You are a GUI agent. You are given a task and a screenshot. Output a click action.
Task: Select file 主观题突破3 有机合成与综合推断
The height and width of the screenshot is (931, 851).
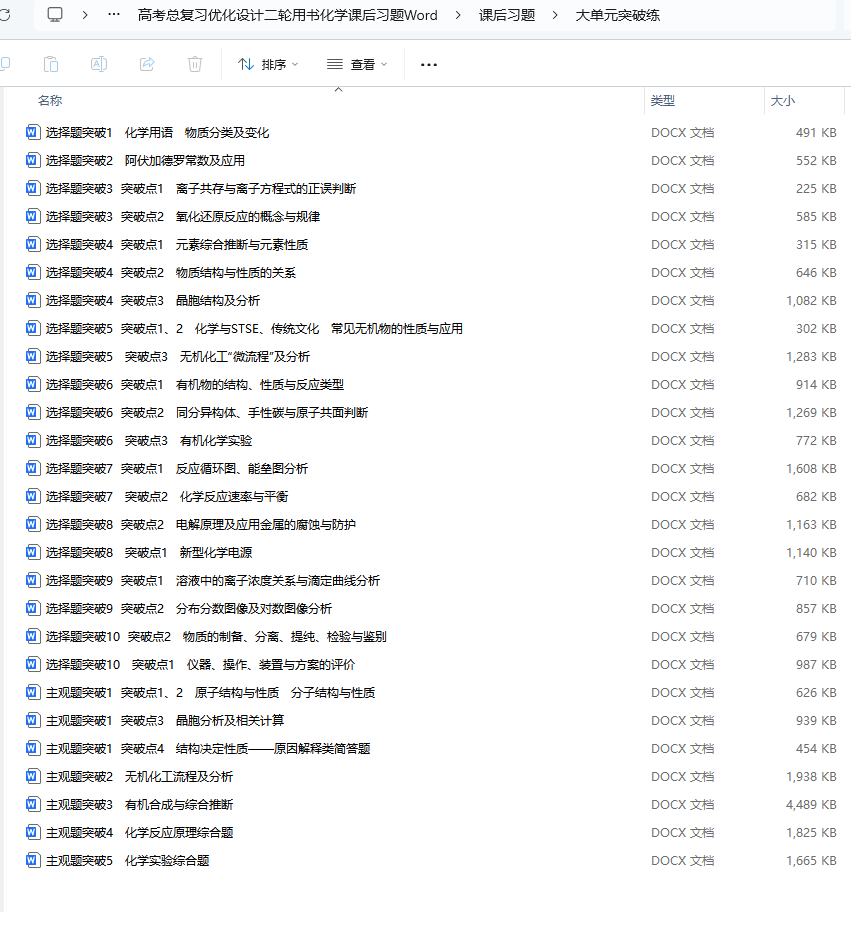pos(139,804)
